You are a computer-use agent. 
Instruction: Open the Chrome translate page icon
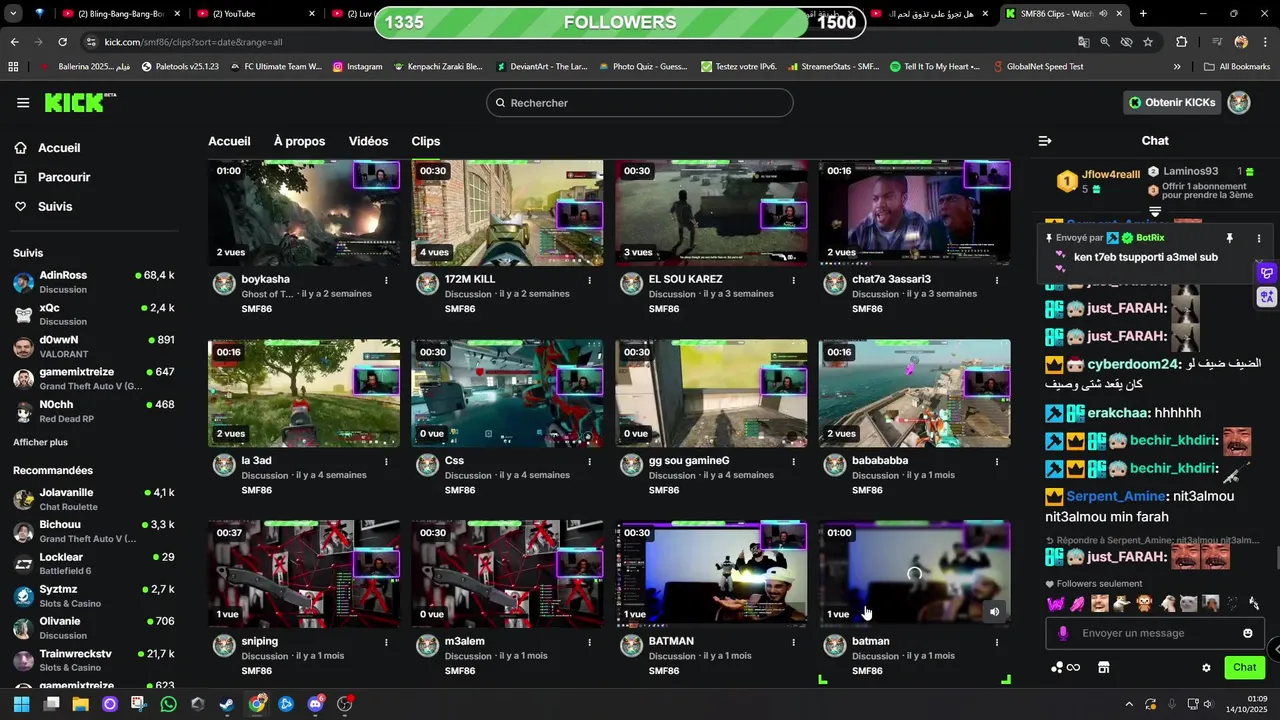1084,42
